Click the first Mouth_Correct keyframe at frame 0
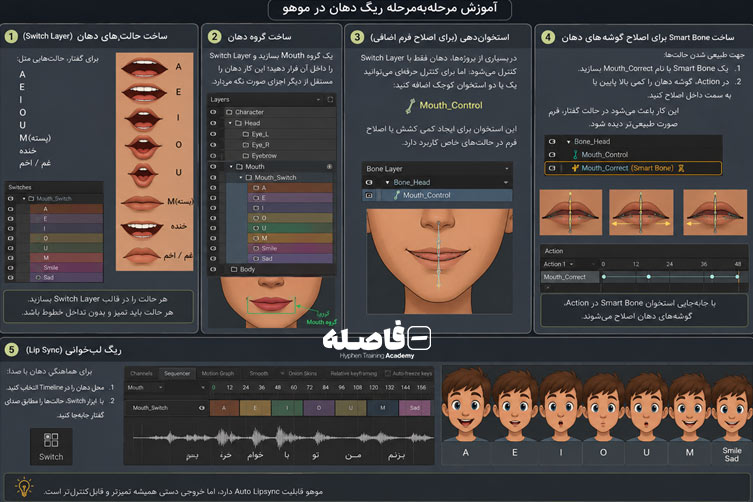753x502 pixels. [x=604, y=277]
